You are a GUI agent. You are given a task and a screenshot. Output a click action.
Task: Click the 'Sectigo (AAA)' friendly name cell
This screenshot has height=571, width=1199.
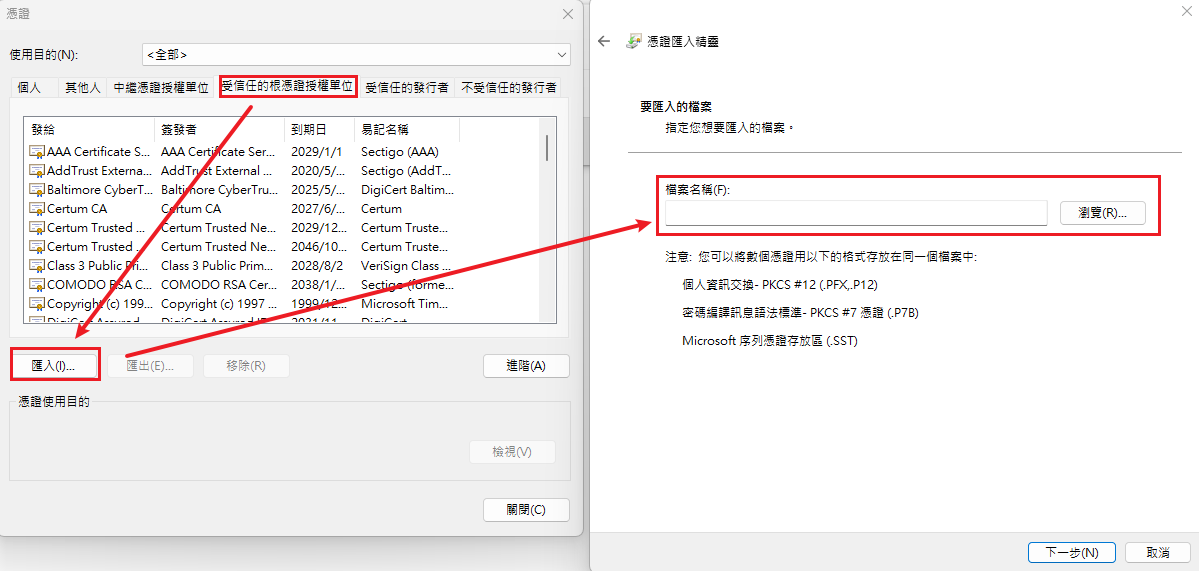[x=398, y=151]
